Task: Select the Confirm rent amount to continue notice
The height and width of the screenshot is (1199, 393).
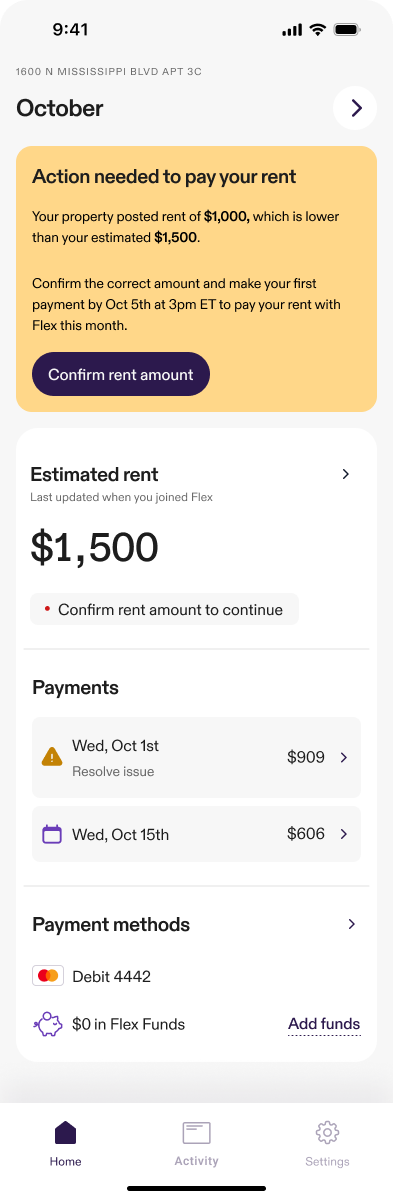Action: [x=164, y=609]
